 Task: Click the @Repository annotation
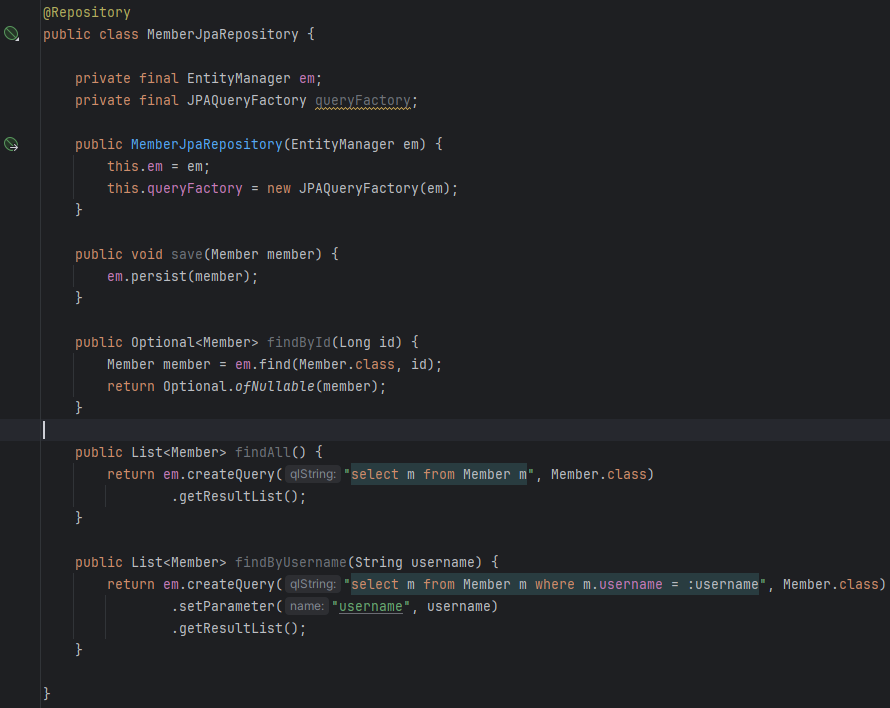(x=87, y=12)
